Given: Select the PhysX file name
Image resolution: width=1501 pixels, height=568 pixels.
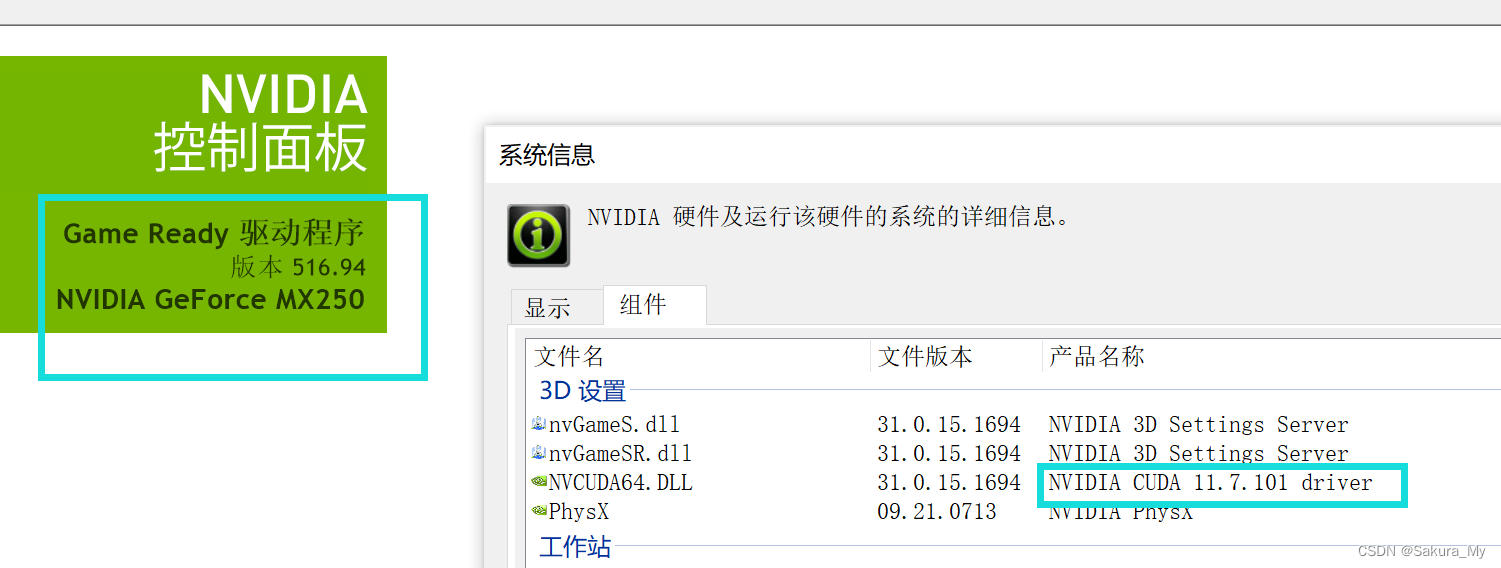Looking at the screenshot, I should pos(578,512).
